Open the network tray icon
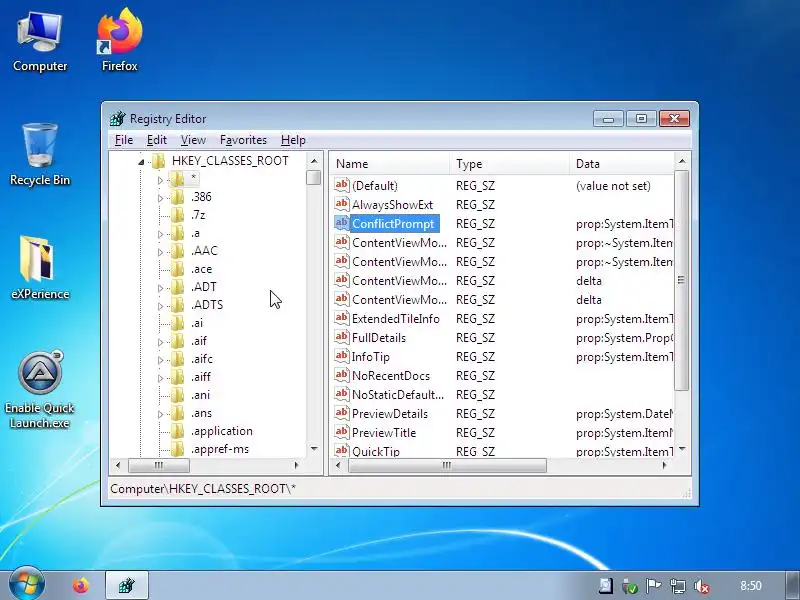 (678, 586)
